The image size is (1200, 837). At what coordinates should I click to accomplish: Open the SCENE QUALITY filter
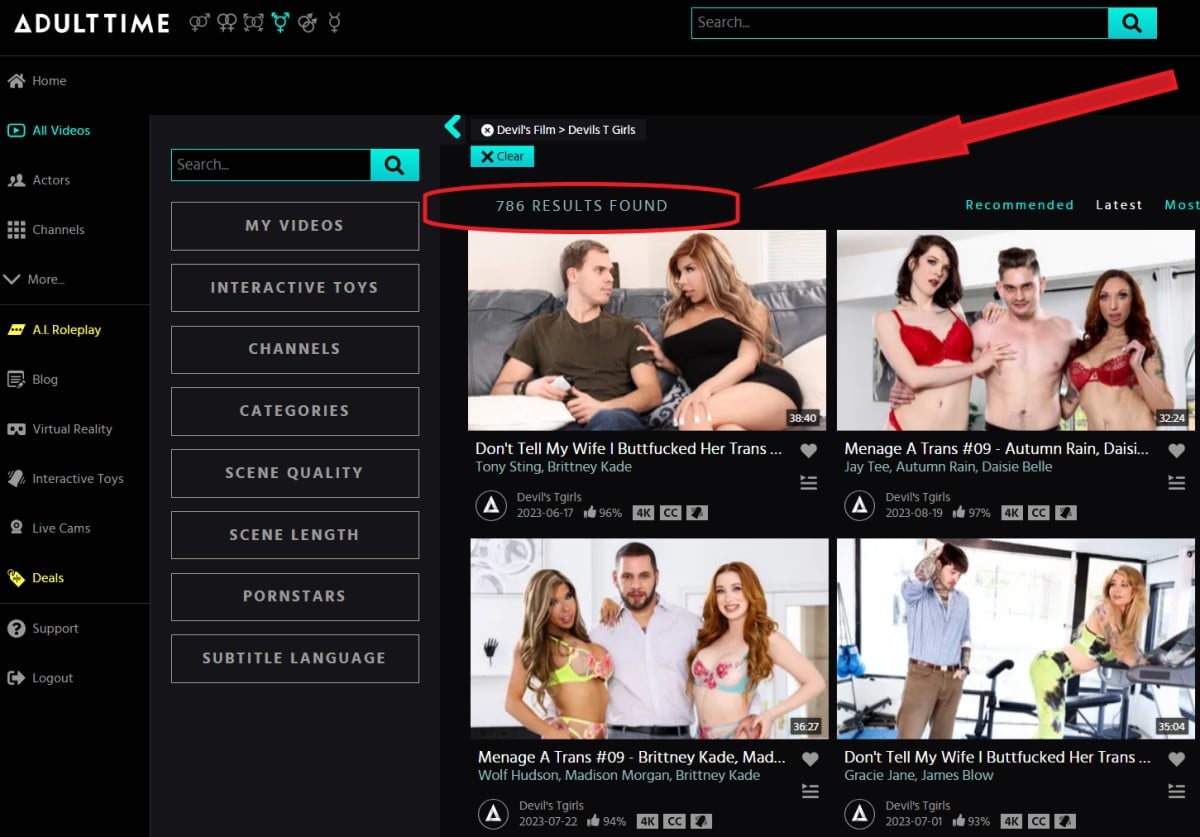coord(295,473)
